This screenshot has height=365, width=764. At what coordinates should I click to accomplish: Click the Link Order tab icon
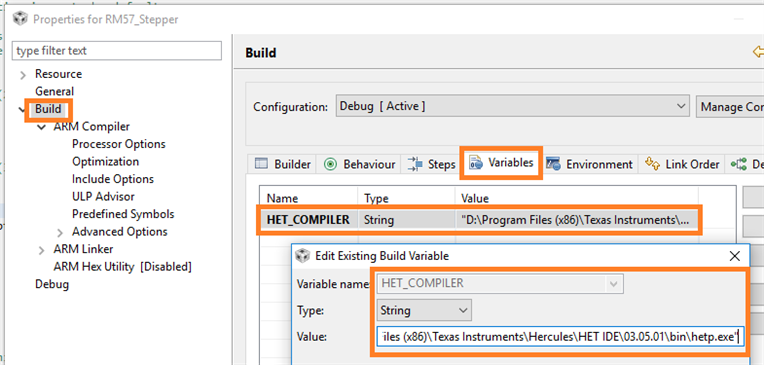click(x=652, y=163)
